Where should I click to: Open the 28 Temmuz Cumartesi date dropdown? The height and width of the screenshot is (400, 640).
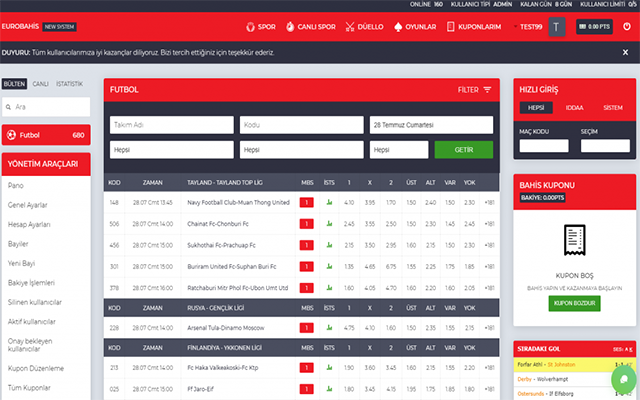(x=431, y=125)
